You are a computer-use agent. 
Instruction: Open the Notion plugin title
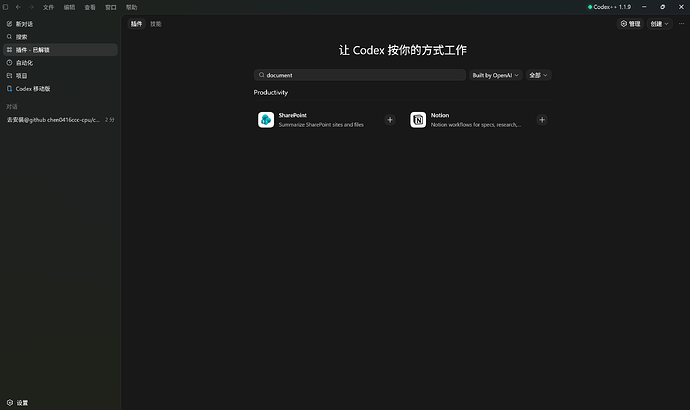click(440, 115)
